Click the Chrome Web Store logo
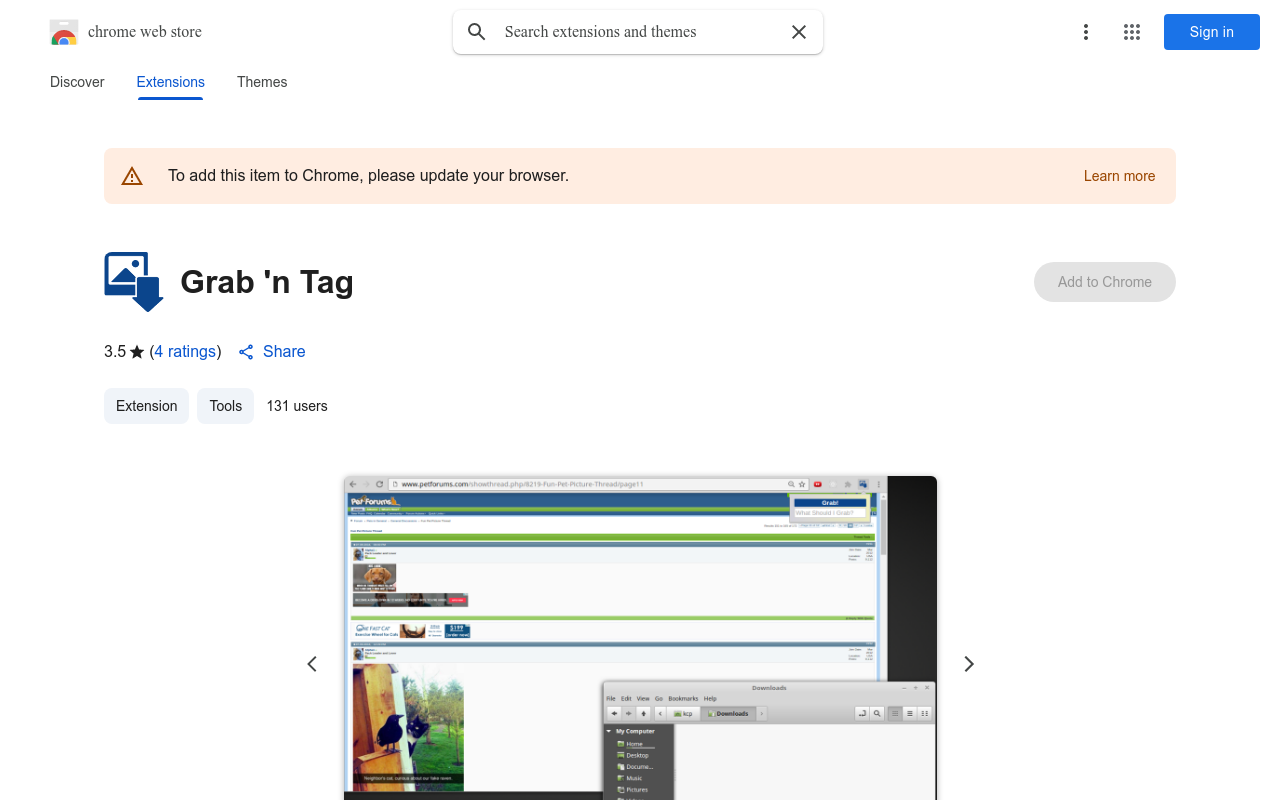 (x=64, y=32)
